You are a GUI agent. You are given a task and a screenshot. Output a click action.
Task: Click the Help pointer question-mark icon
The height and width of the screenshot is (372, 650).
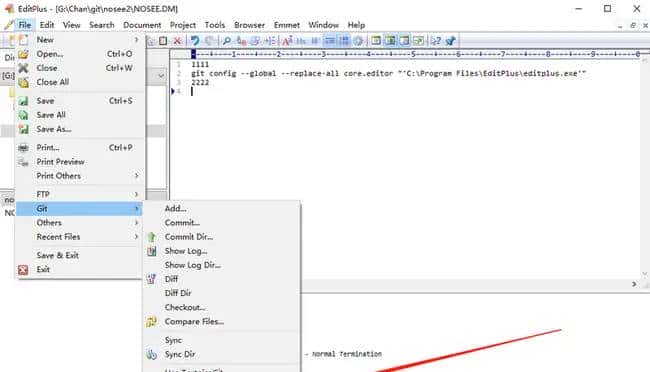click(435, 41)
